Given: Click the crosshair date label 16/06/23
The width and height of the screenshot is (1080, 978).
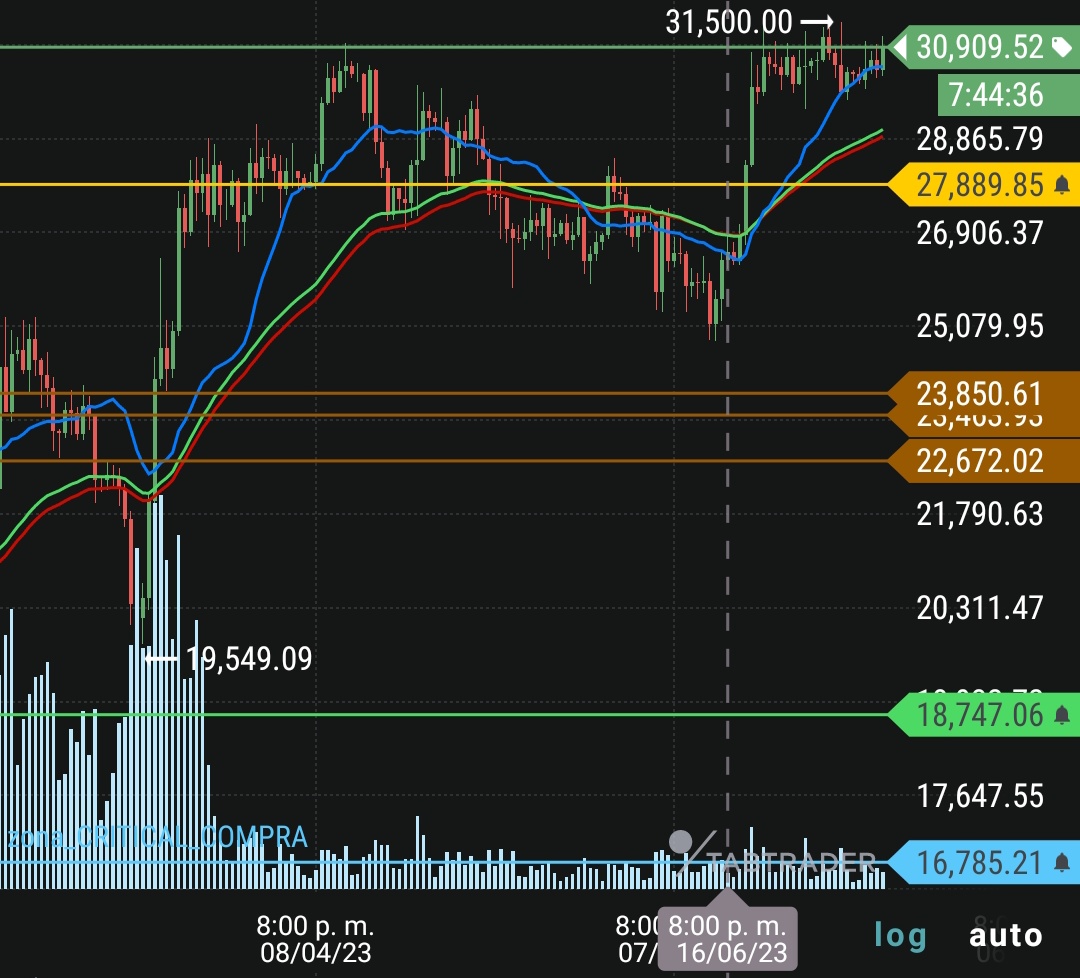Looking at the screenshot, I should pyautogui.click(x=727, y=939).
